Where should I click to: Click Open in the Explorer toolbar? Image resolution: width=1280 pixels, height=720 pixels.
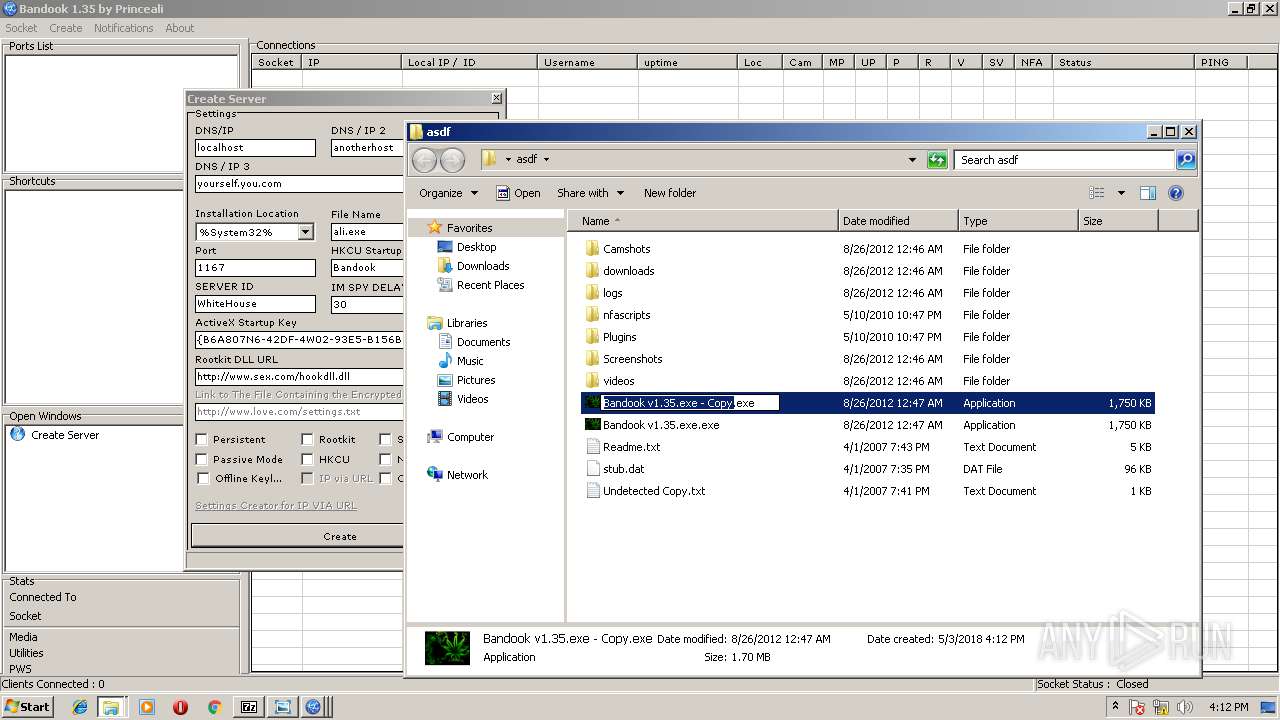click(x=519, y=193)
